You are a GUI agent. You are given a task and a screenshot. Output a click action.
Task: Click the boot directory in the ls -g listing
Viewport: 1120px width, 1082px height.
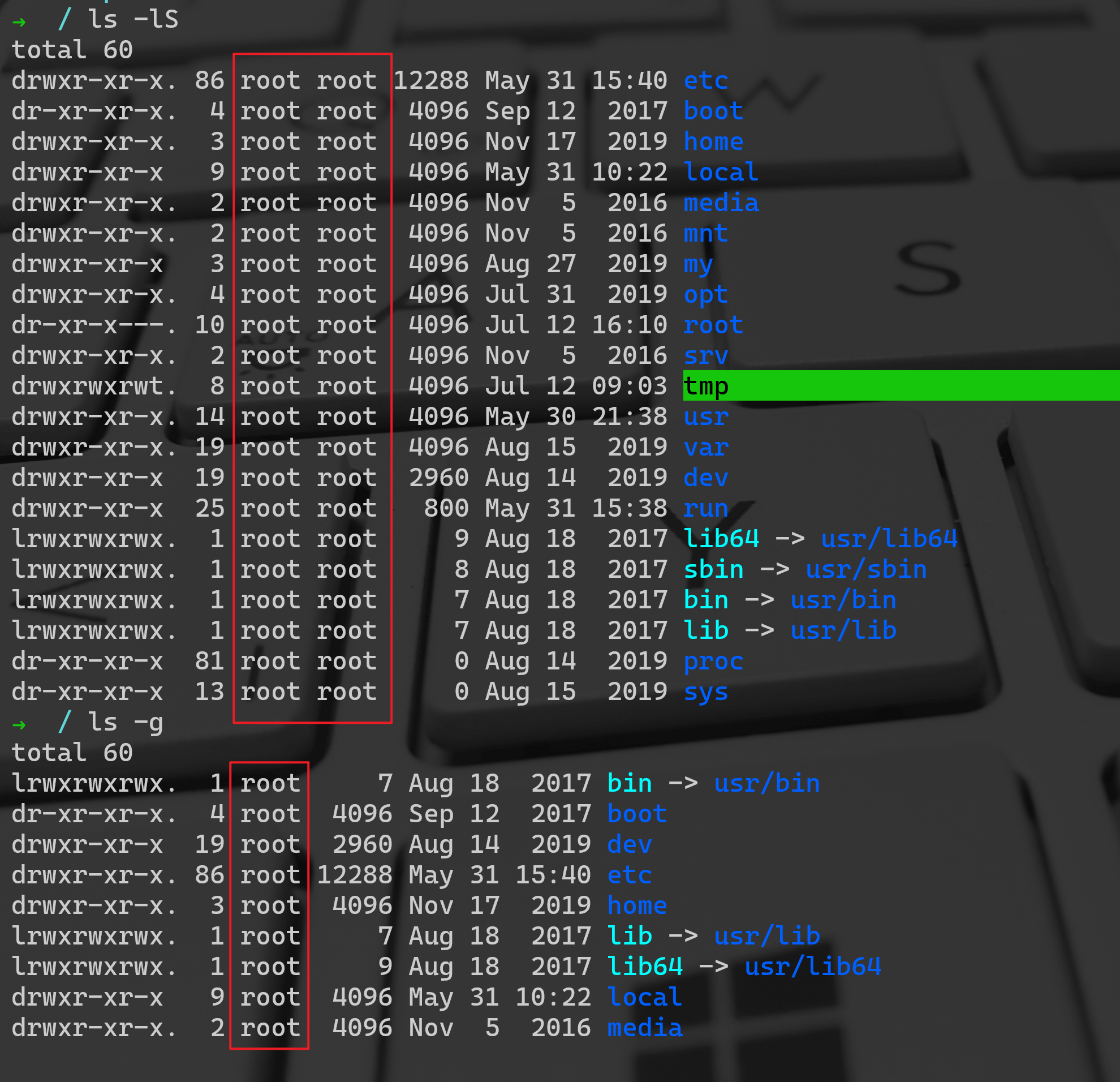pyautogui.click(x=636, y=814)
